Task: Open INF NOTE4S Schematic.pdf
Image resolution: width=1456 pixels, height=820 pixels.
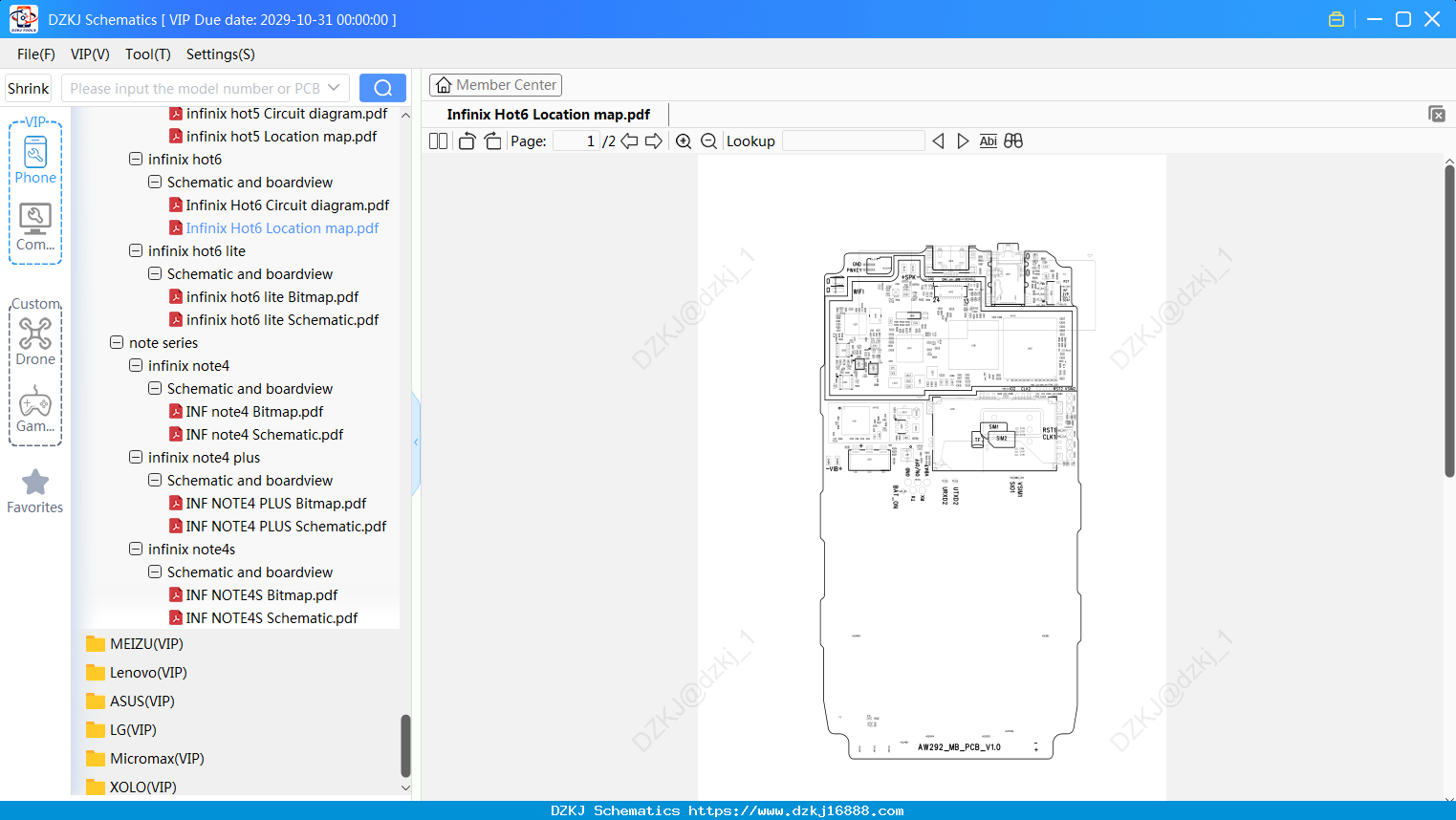Action: (x=263, y=618)
